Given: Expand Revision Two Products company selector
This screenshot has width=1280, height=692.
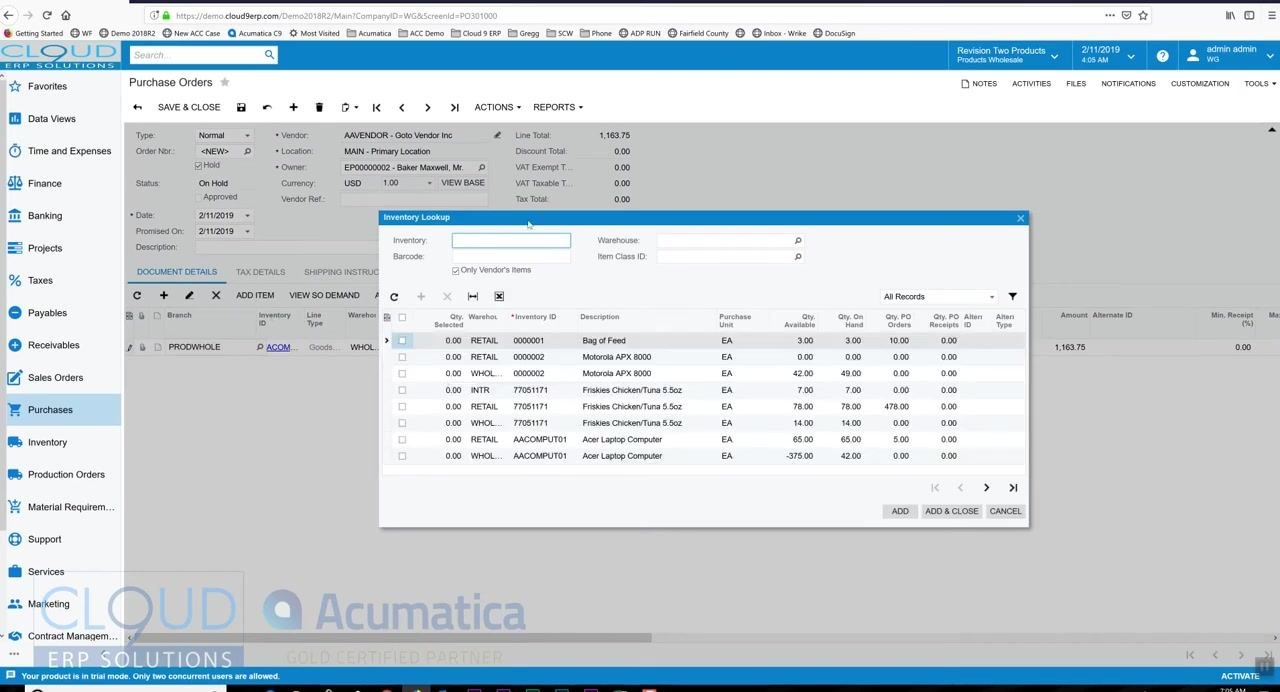Looking at the screenshot, I should point(1008,55).
